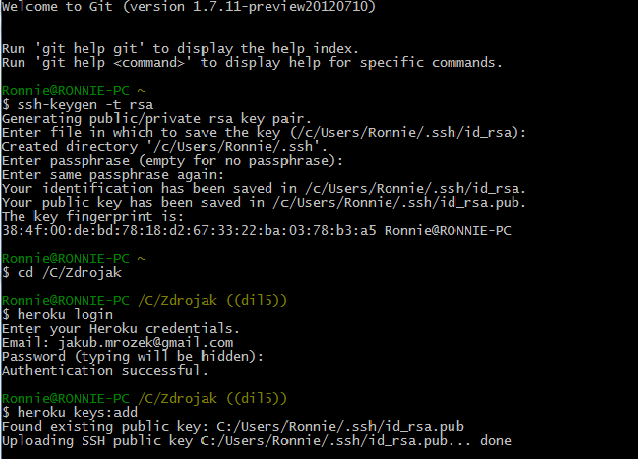Click the 'Password (typing will be hidden)' prompt
Screen dimensions: 638x459
[x=133, y=357]
